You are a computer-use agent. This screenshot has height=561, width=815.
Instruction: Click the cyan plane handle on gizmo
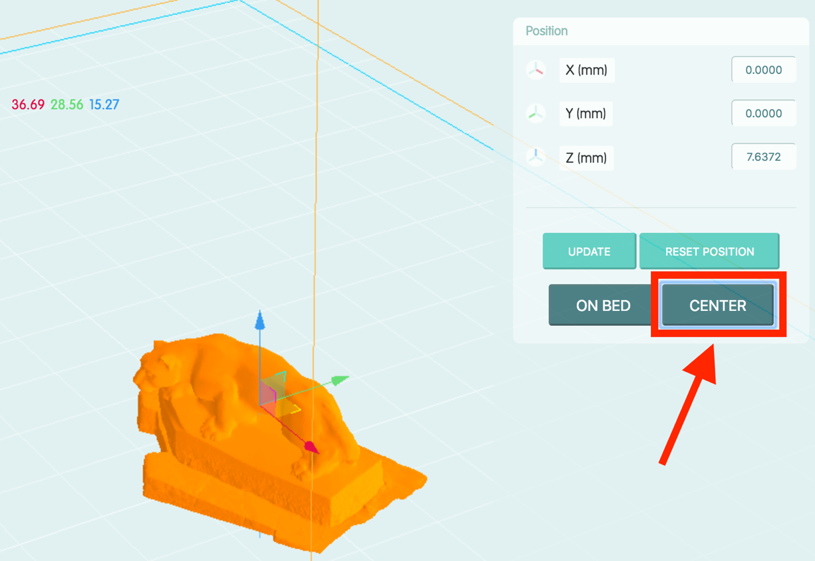(279, 383)
